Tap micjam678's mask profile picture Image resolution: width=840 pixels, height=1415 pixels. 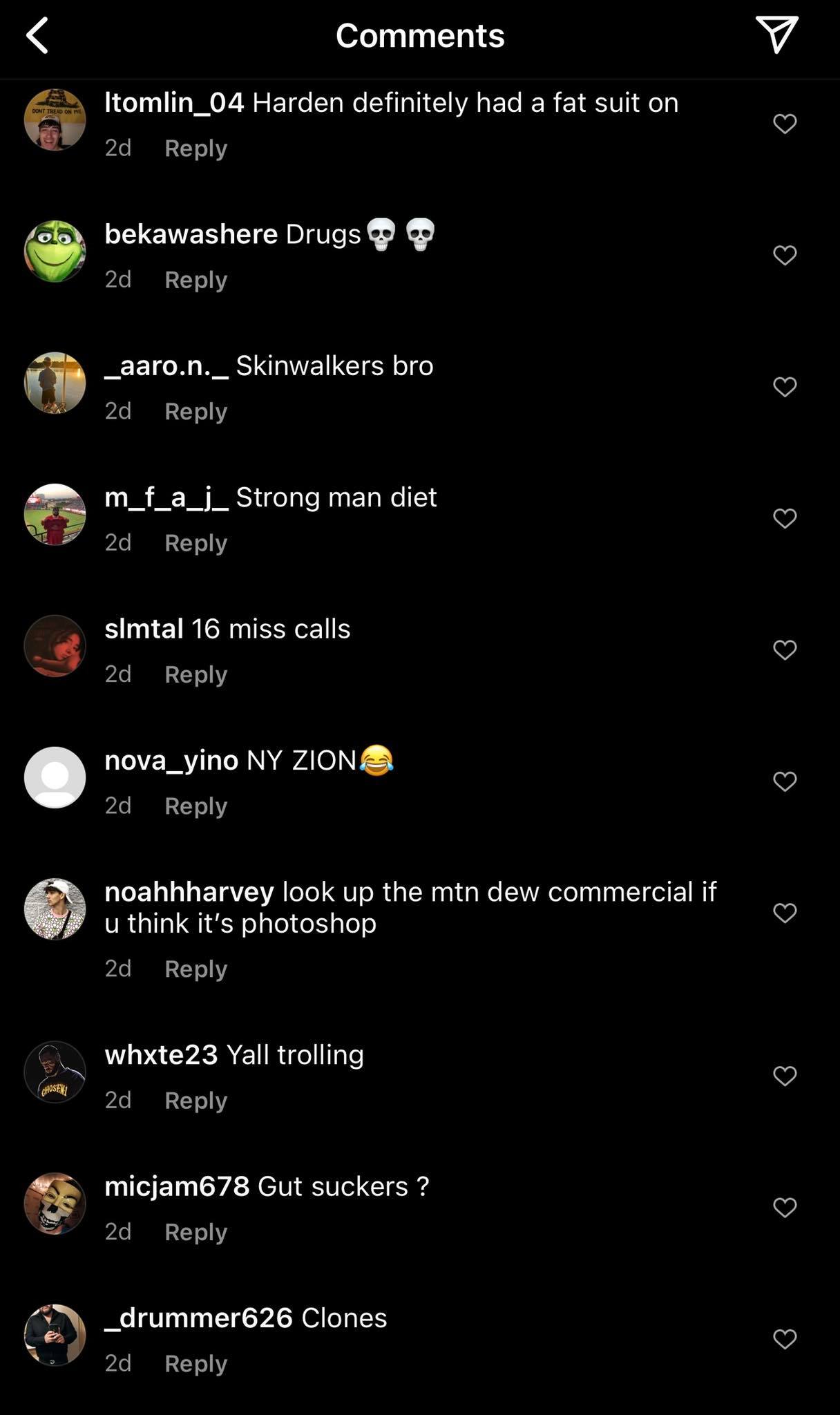[x=55, y=1204]
